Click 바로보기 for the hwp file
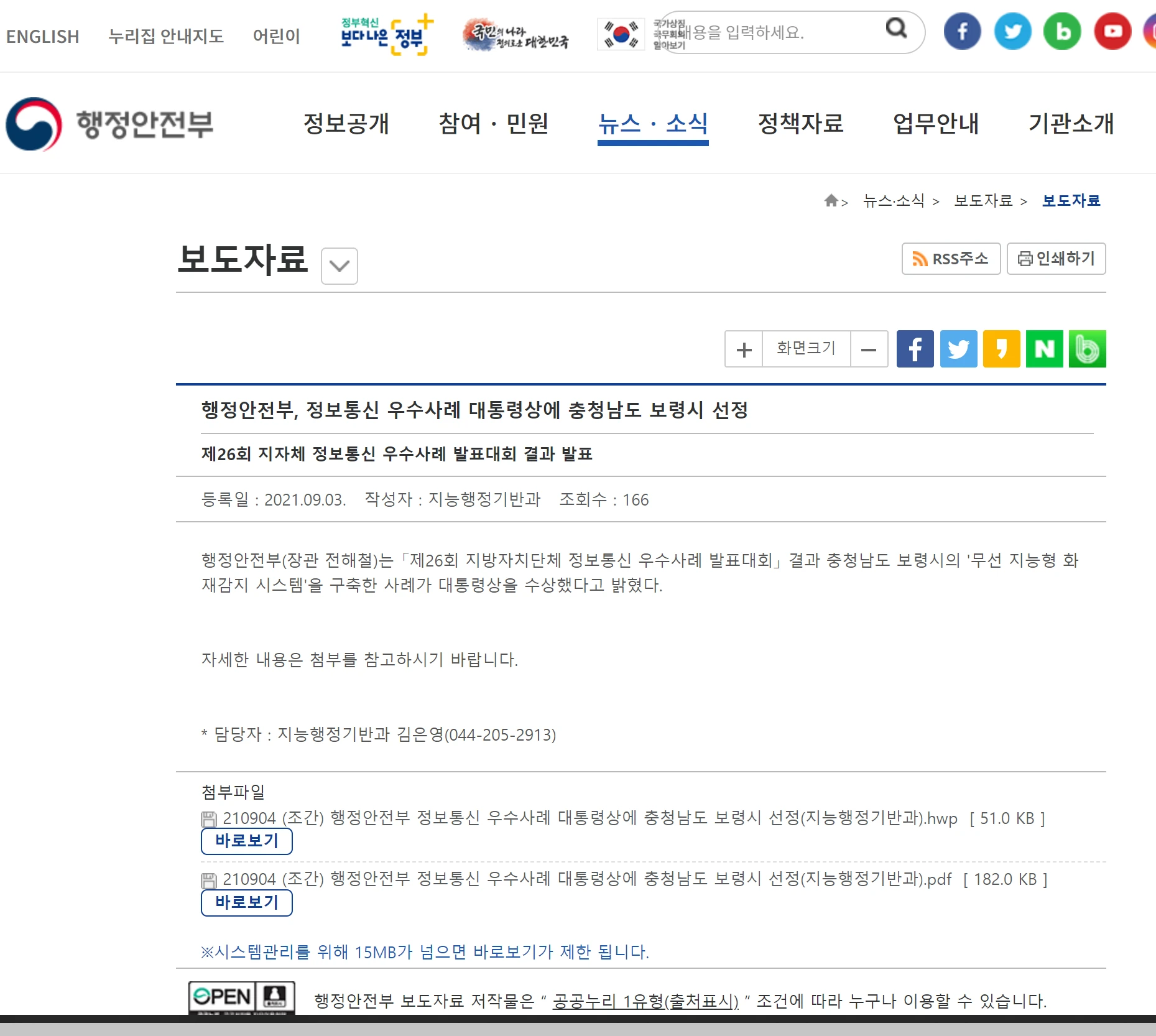This screenshot has width=1156, height=1036. coord(246,841)
